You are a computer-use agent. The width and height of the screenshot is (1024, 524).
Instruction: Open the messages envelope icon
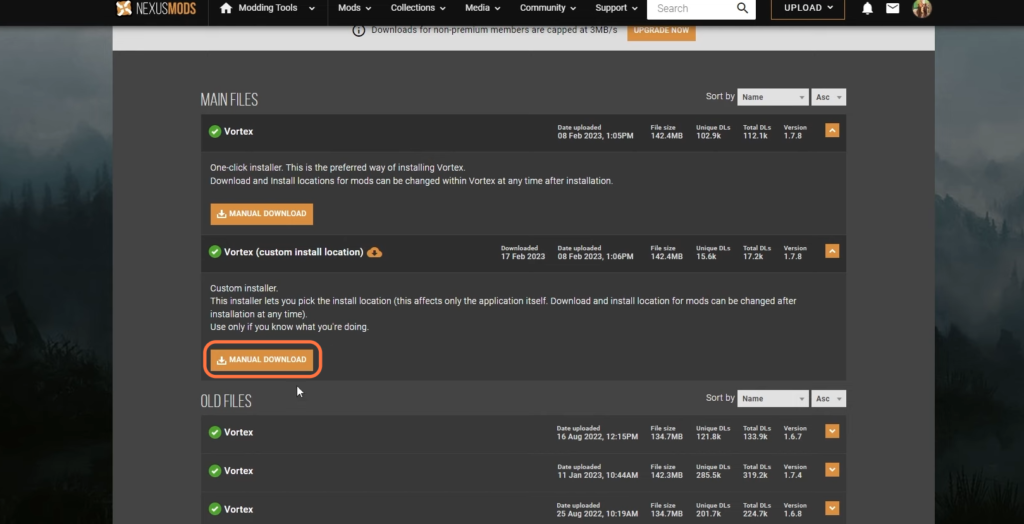click(x=892, y=8)
